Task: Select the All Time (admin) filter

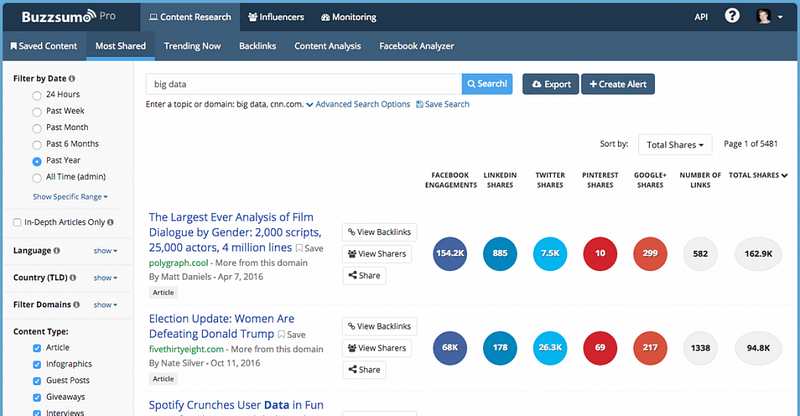Action: click(x=37, y=178)
